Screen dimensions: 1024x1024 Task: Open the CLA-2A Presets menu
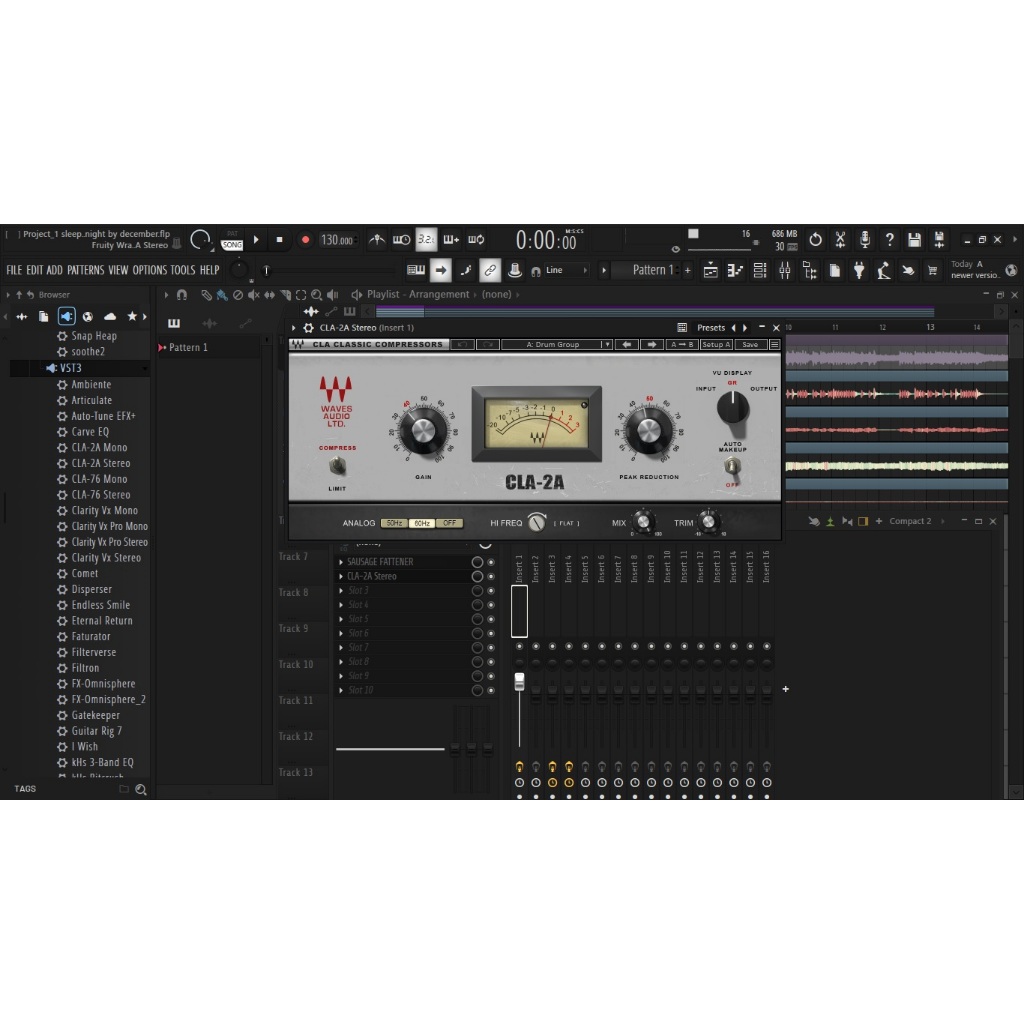tap(711, 328)
